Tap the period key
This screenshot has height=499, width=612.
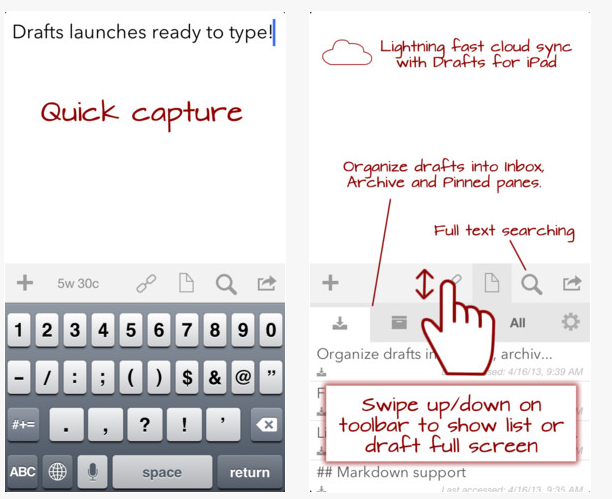click(66, 424)
